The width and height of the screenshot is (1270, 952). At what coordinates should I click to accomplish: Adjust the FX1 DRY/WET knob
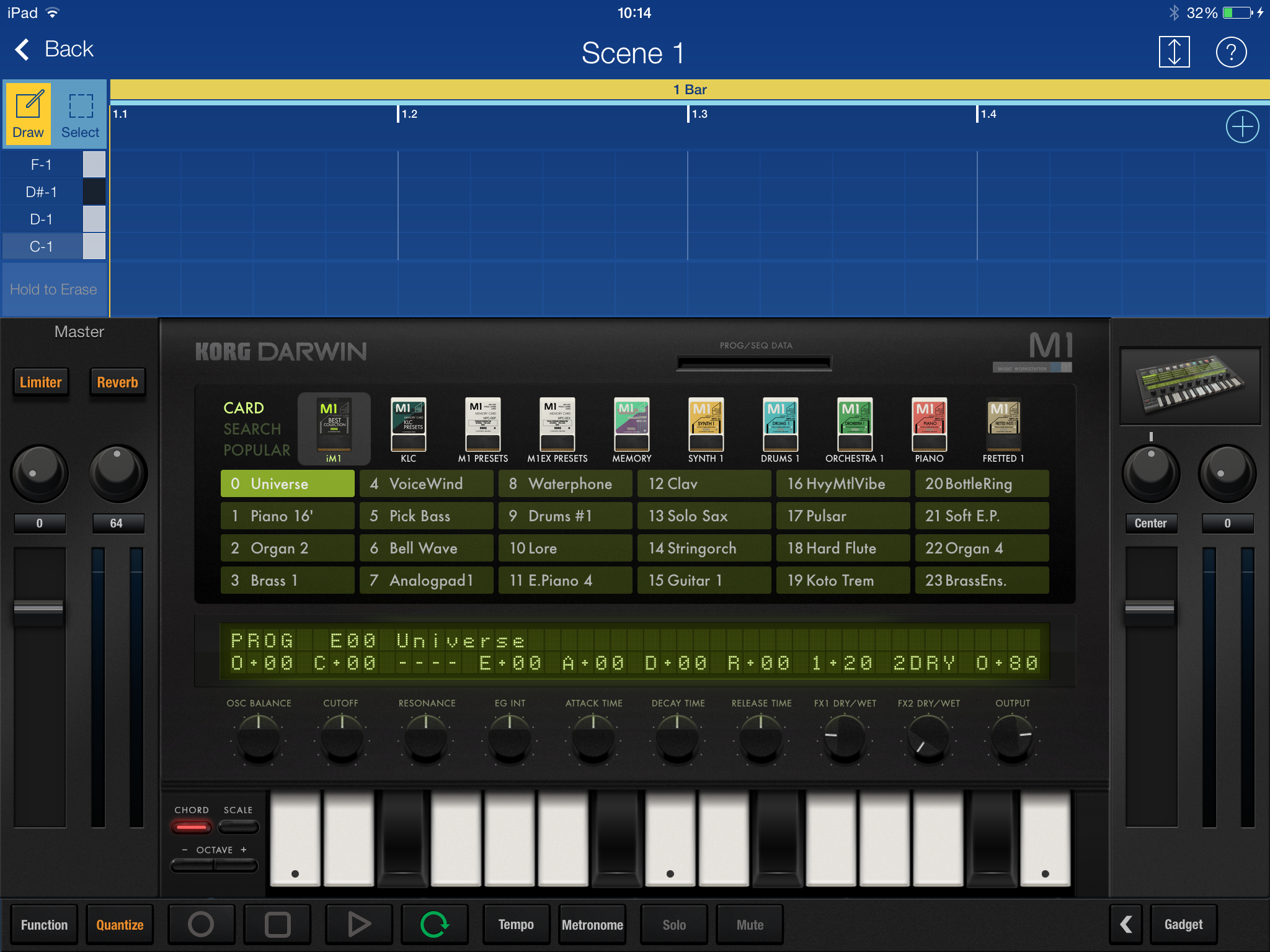845,738
